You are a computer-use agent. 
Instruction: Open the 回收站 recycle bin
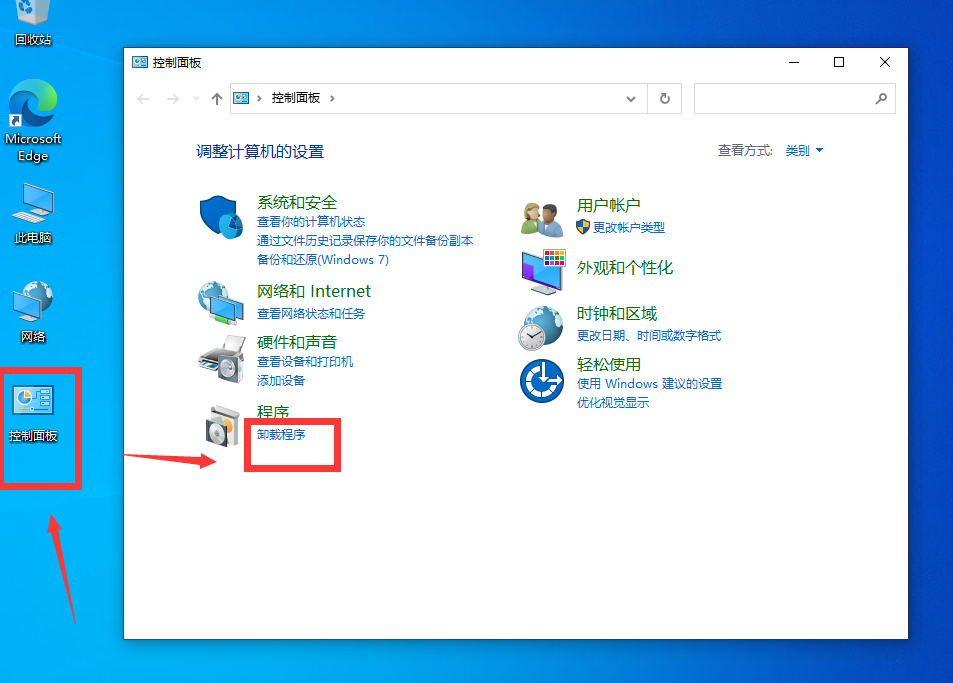tap(32, 15)
